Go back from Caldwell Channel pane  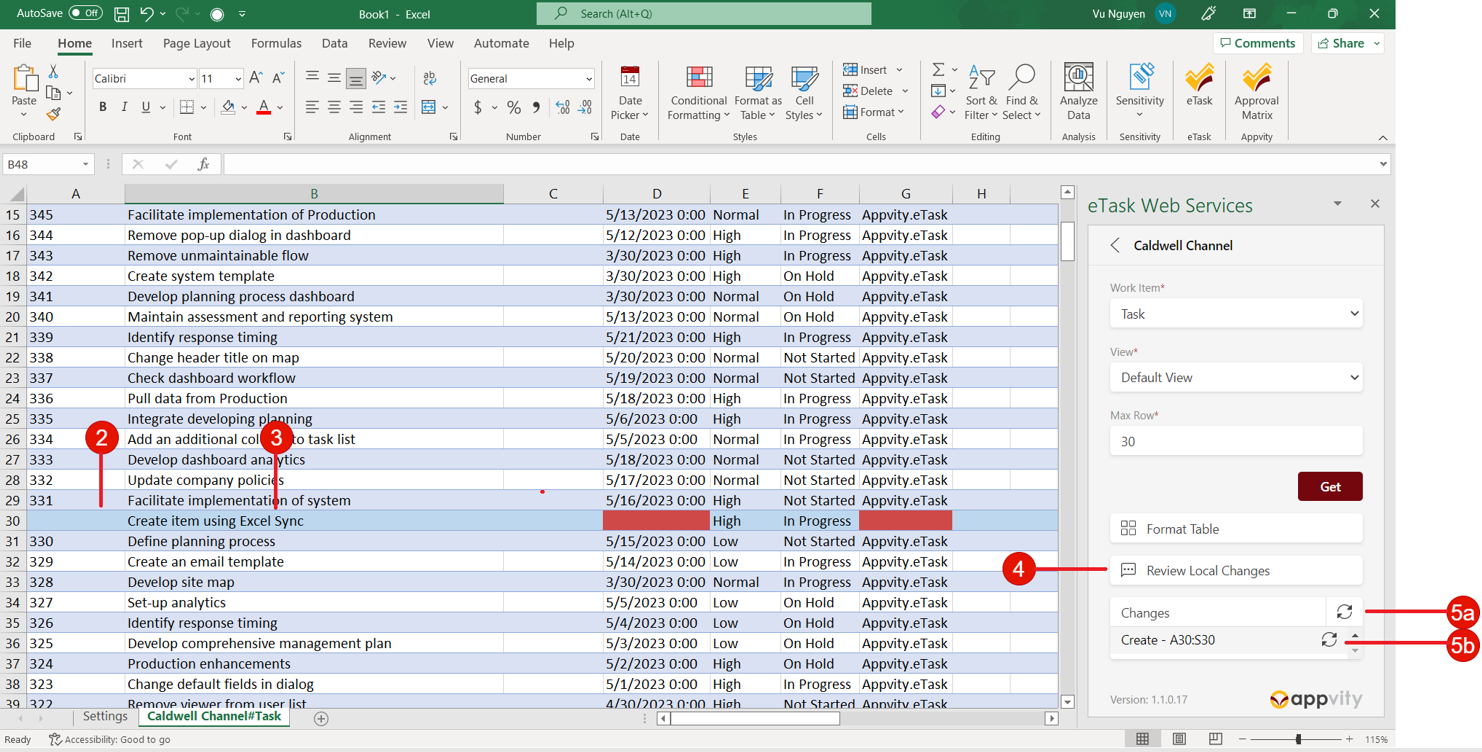coord(1116,245)
